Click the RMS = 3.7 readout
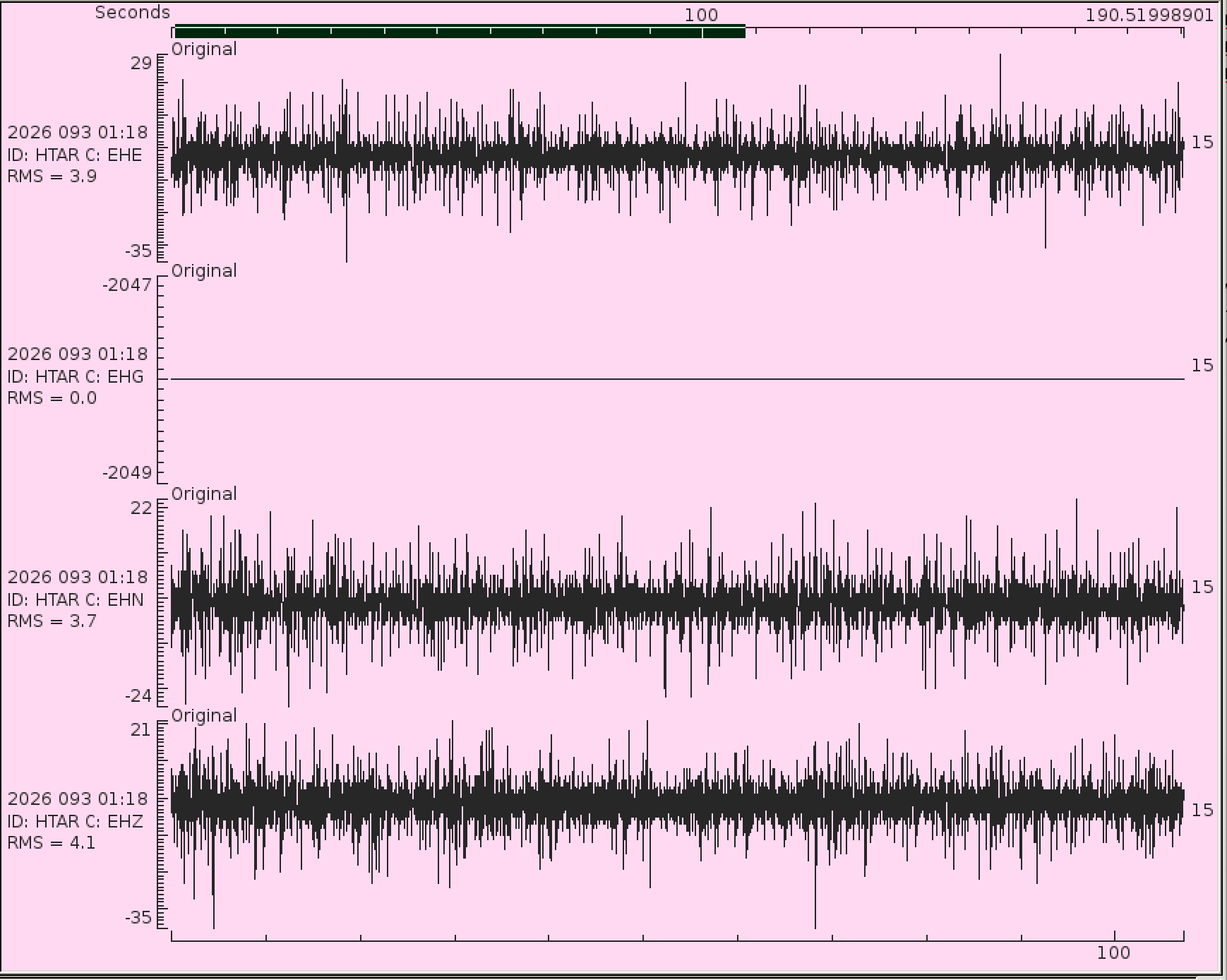The height and width of the screenshot is (980, 1227). 52,621
